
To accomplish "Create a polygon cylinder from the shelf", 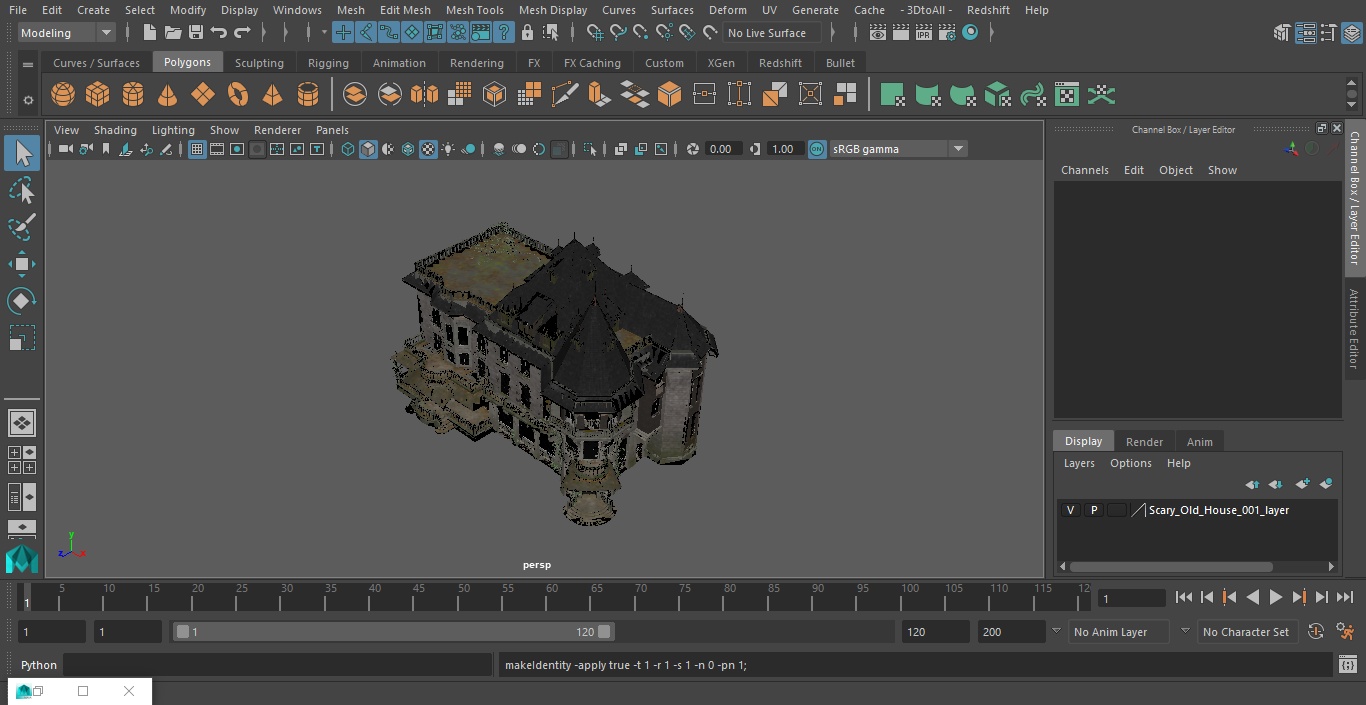I will point(133,95).
